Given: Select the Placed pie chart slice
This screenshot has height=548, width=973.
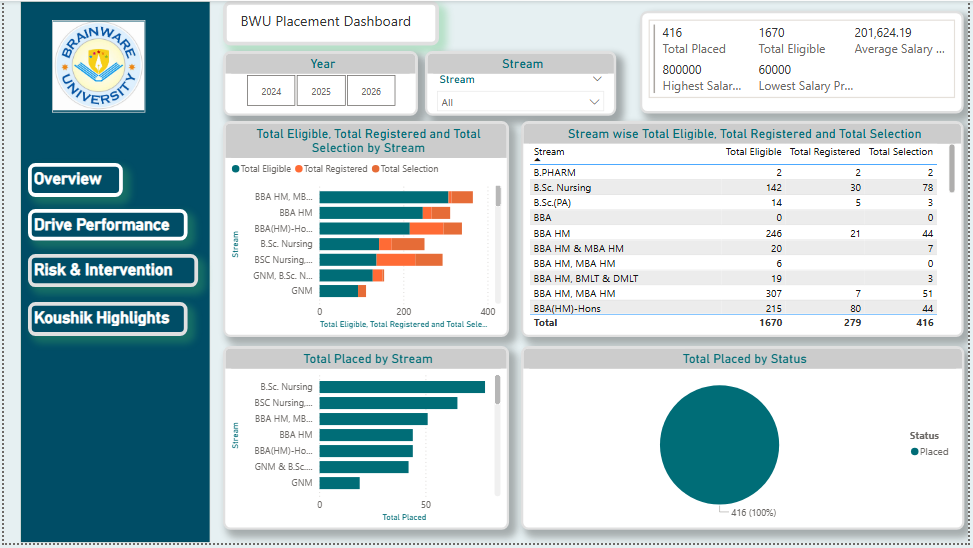Looking at the screenshot, I should click(x=719, y=444).
